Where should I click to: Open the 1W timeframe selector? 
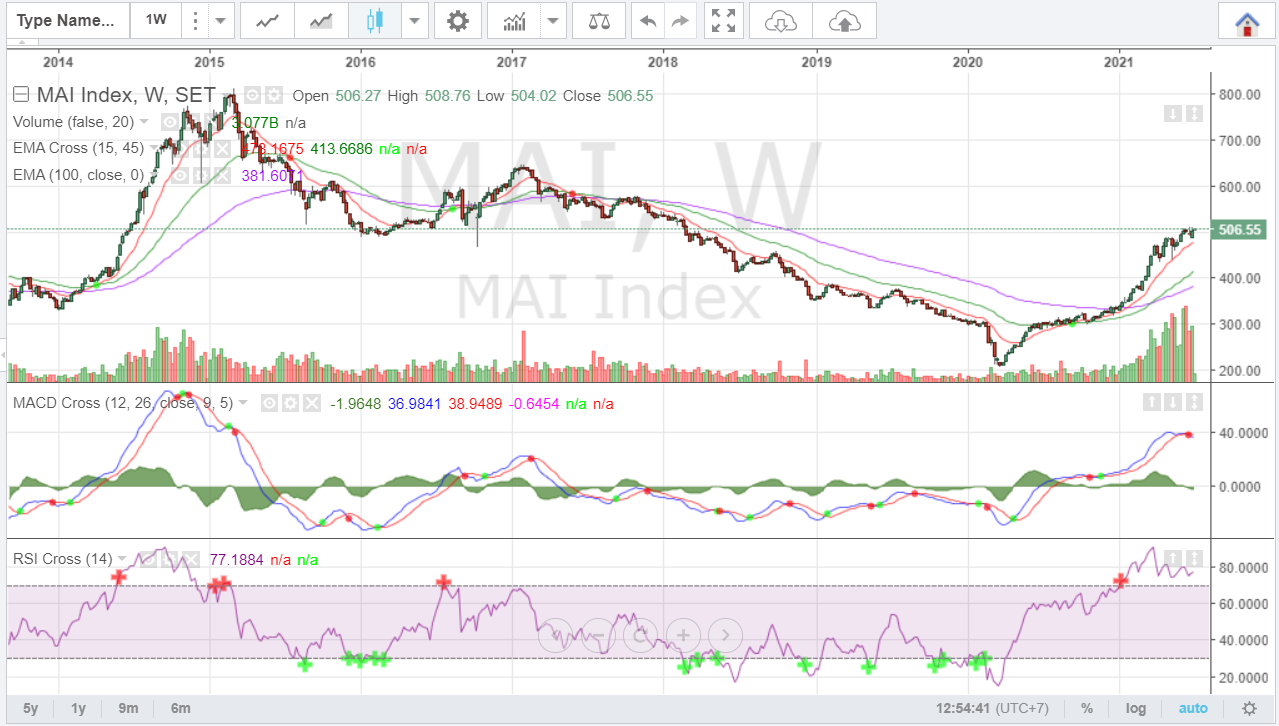[x=155, y=20]
